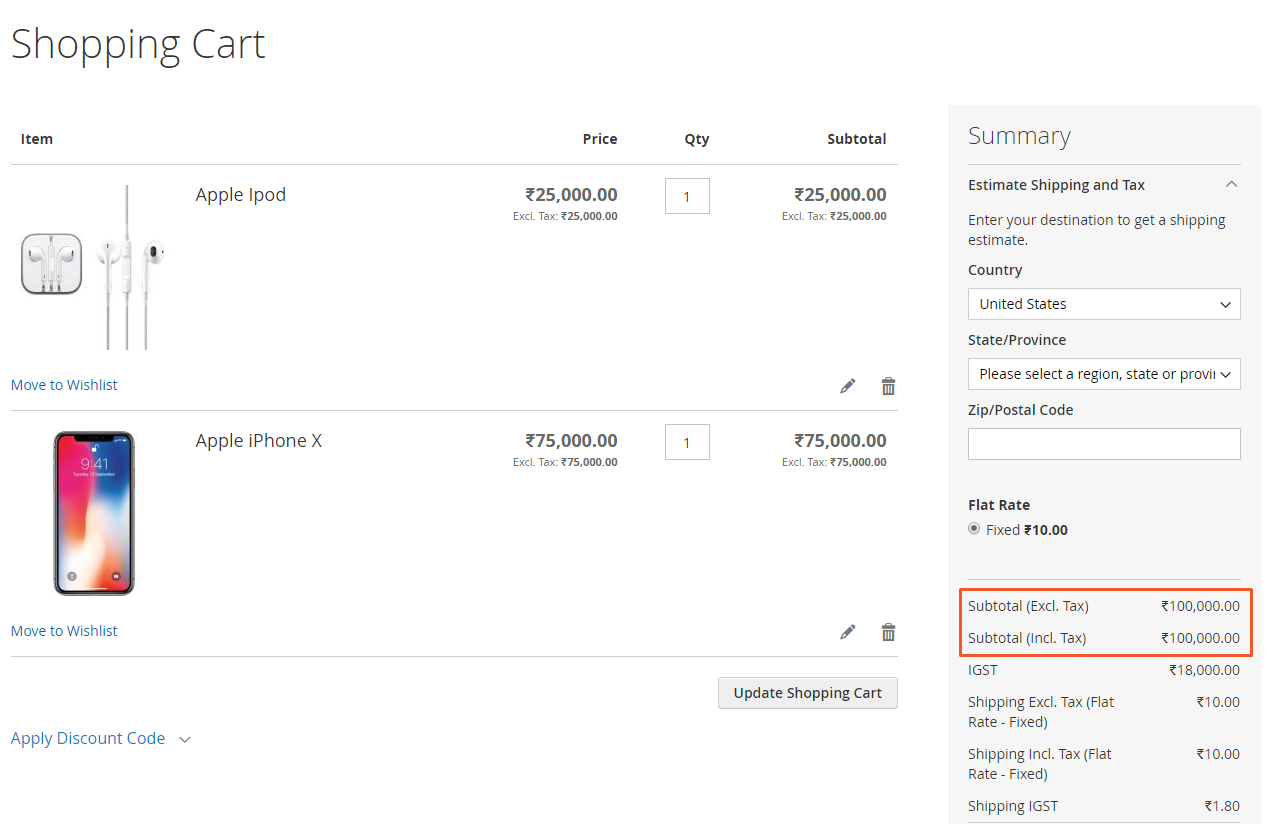
Task: Click the Zip/Postal Code field
Action: point(1104,444)
